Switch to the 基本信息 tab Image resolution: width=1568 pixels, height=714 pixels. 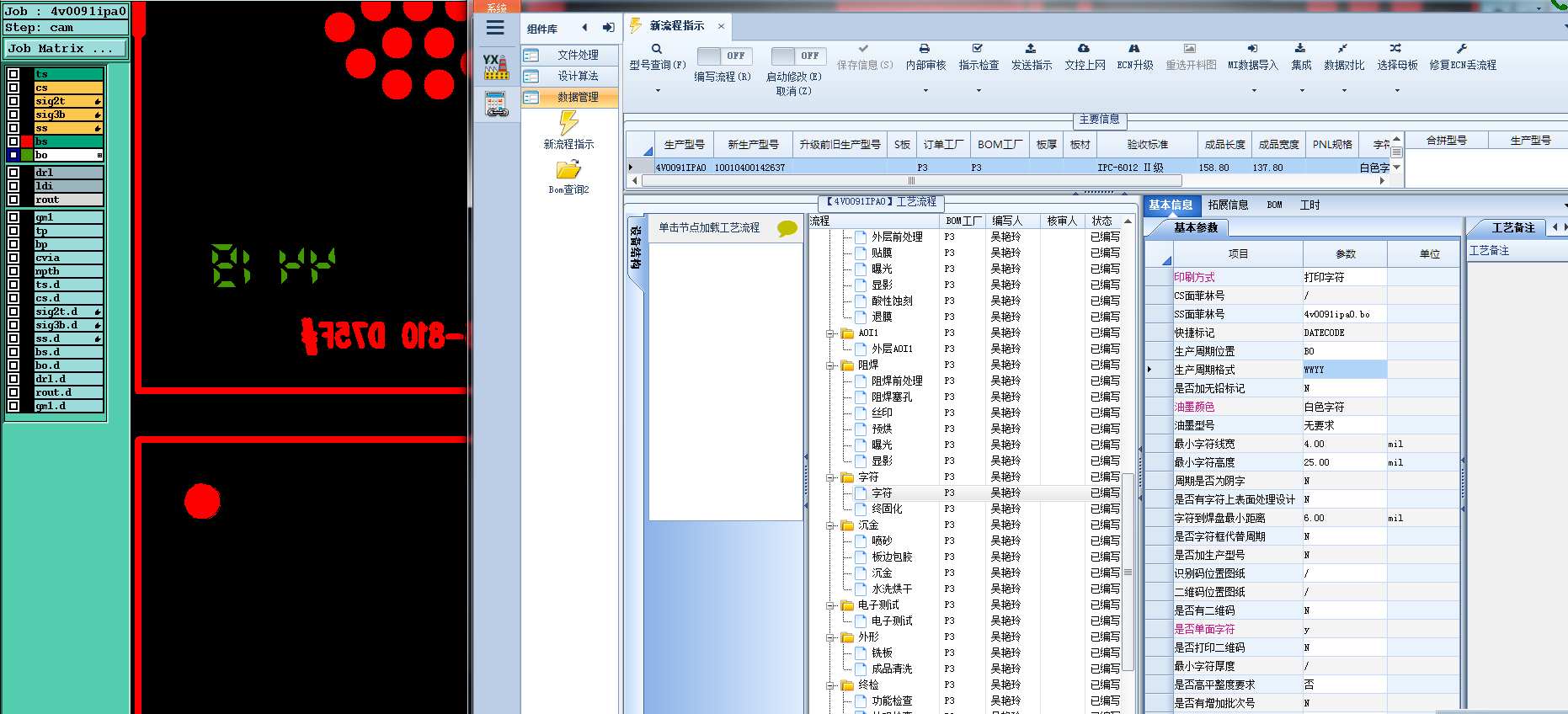(1171, 205)
